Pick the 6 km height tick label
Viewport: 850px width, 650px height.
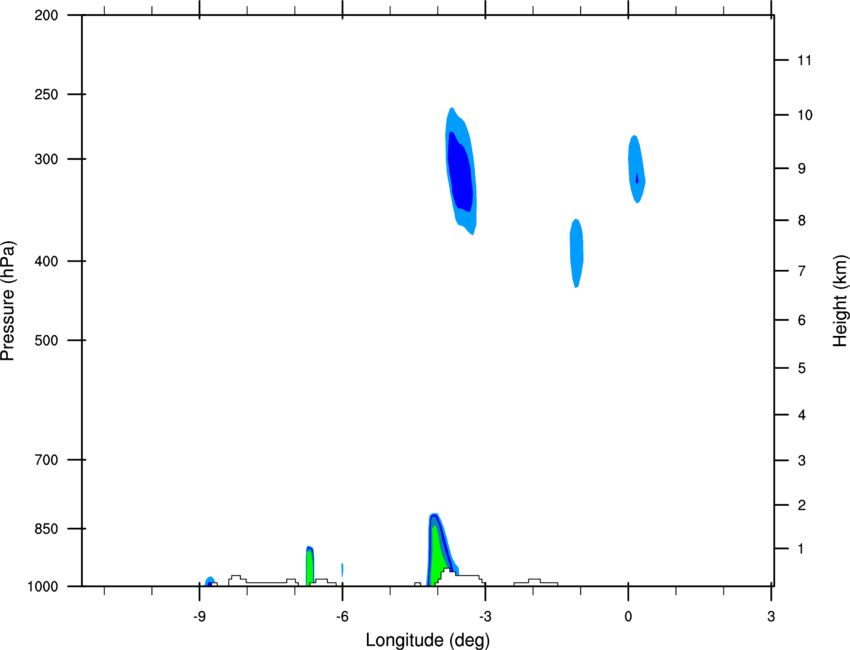[801, 320]
